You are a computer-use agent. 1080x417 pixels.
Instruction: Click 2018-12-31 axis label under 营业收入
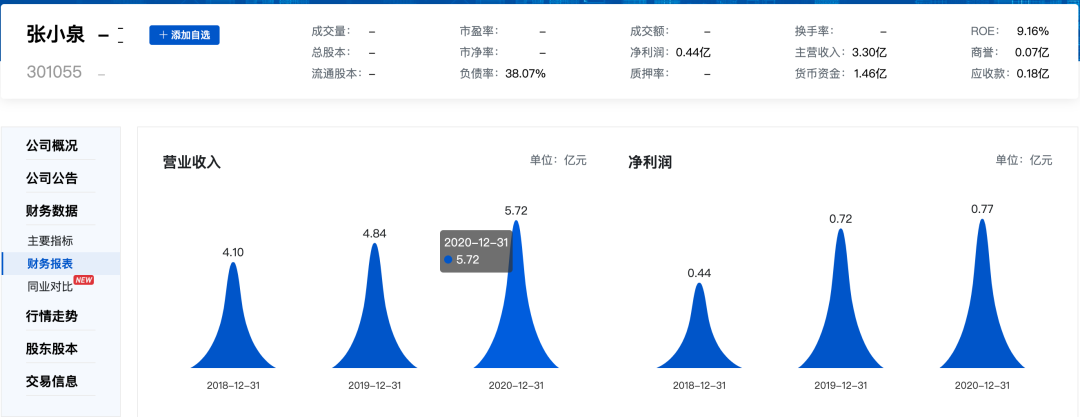coord(233,386)
